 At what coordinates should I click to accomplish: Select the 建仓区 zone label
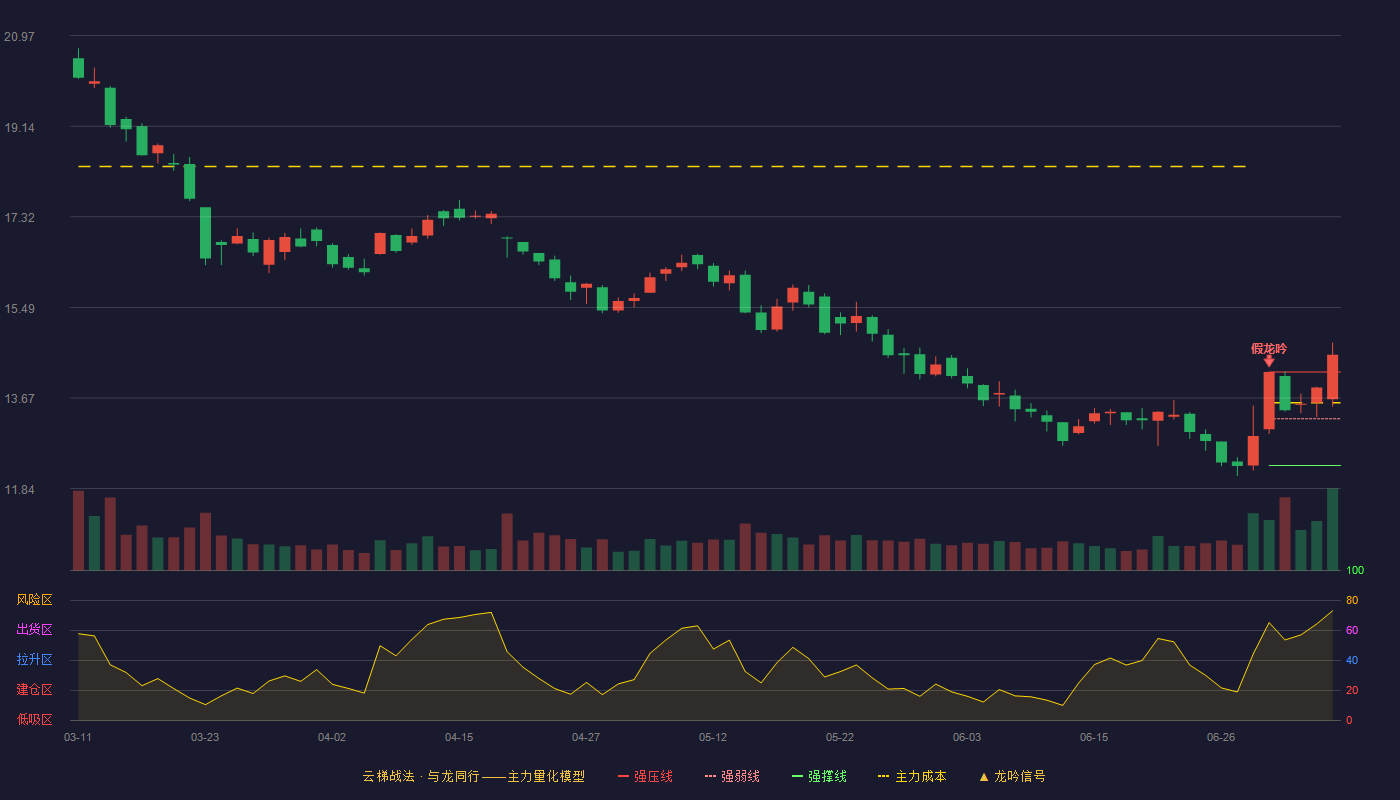pos(34,690)
